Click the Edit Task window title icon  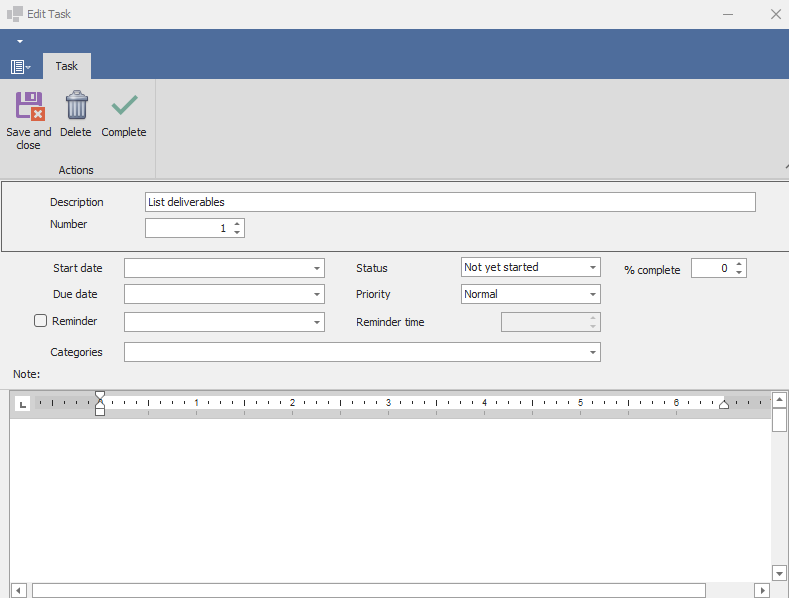[15, 14]
